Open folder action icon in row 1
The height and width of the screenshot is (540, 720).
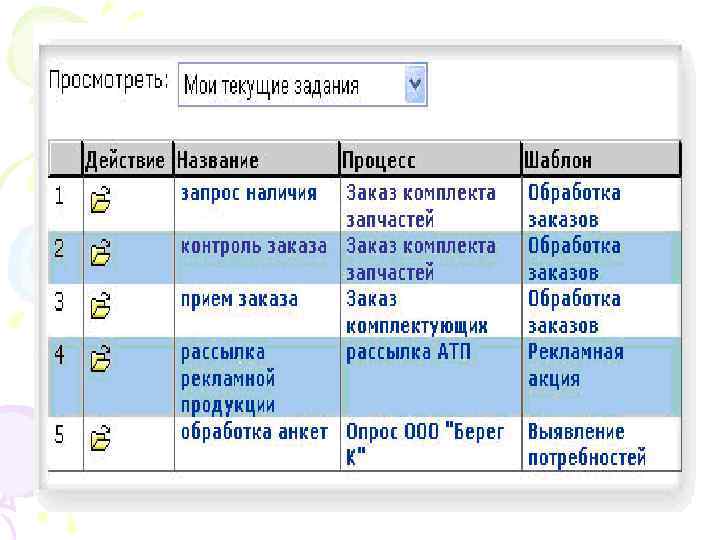click(101, 199)
